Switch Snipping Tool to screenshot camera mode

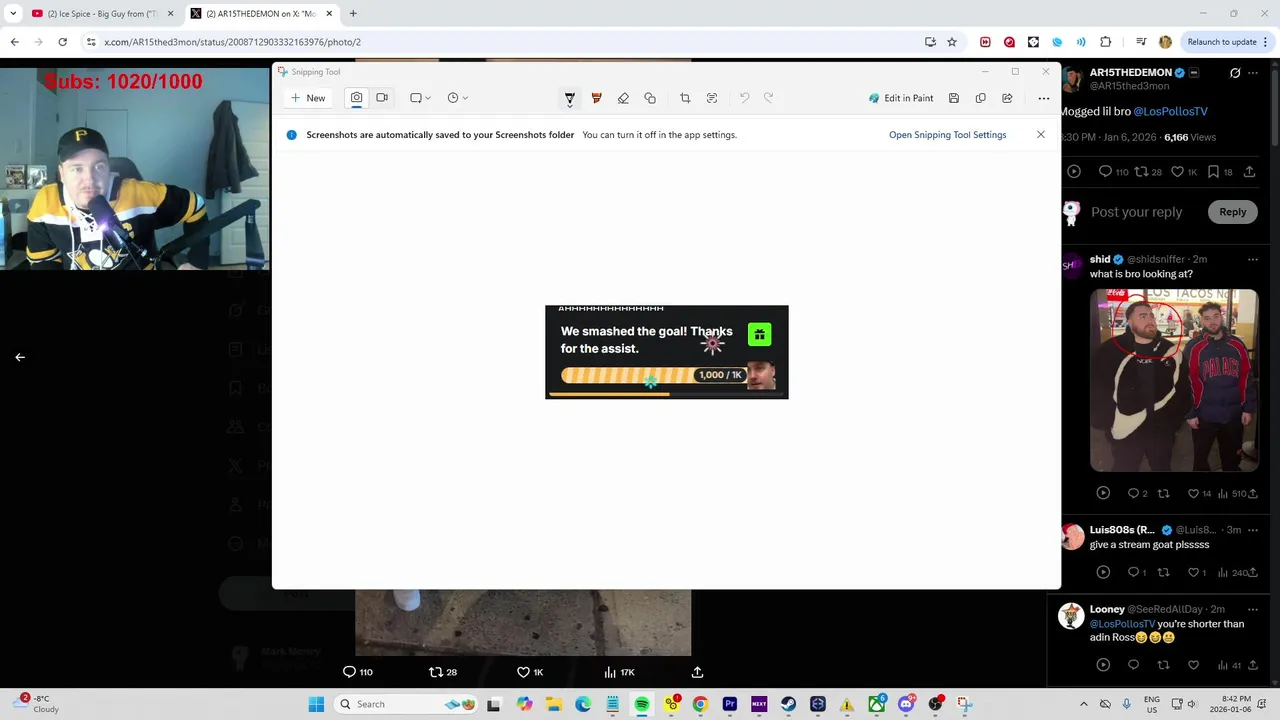pos(356,98)
